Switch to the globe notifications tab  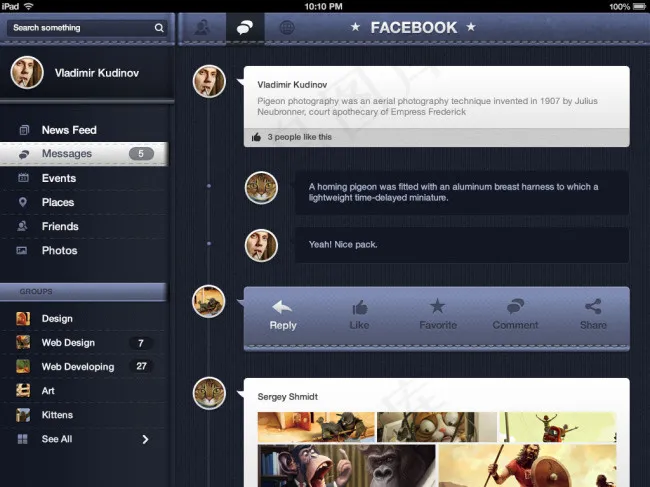286,28
